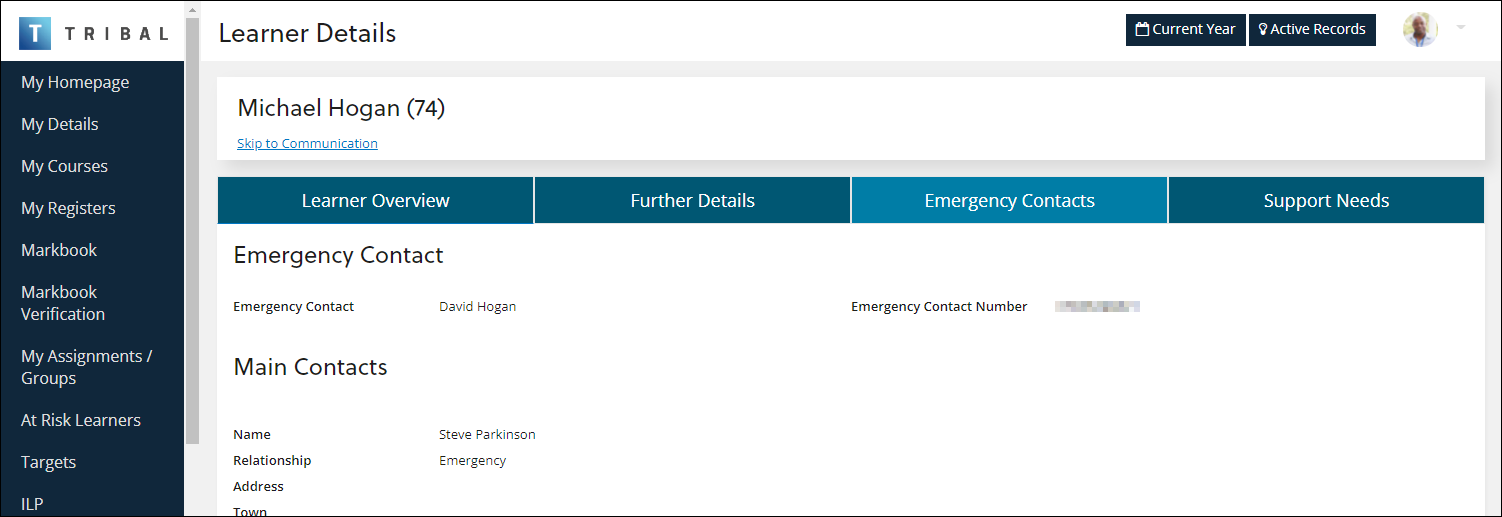The width and height of the screenshot is (1502, 517).
Task: Expand the user account dropdown arrow
Action: [1461, 28]
